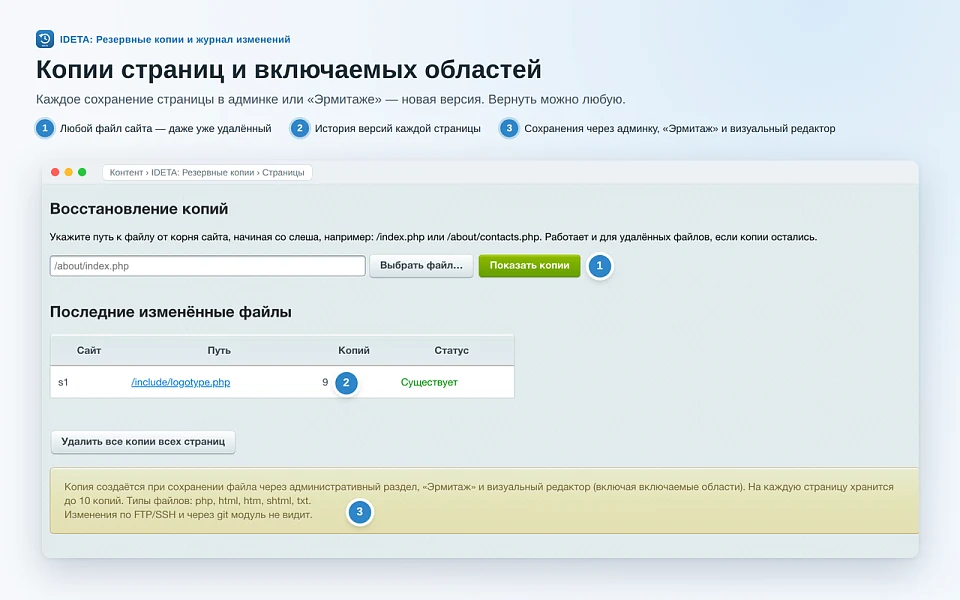Click the red close window dot
The width and height of the screenshot is (960, 600).
55,172
